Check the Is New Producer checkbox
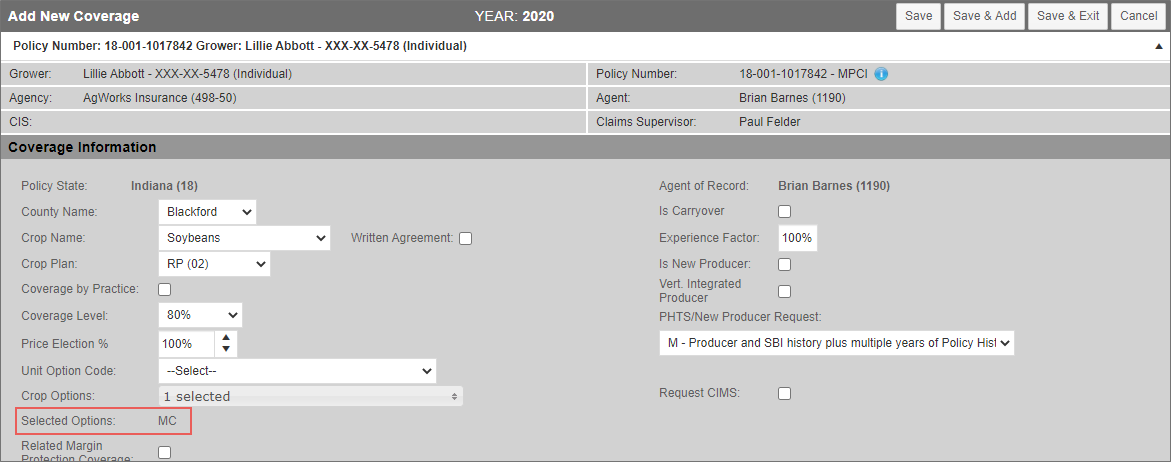Image resolution: width=1171 pixels, height=462 pixels. click(785, 264)
